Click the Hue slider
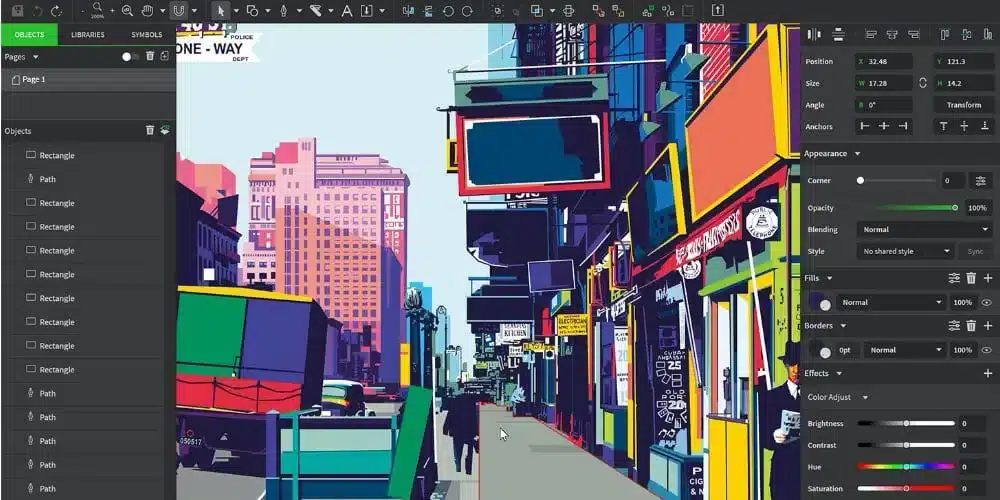Image resolution: width=1000 pixels, height=500 pixels. 906,466
